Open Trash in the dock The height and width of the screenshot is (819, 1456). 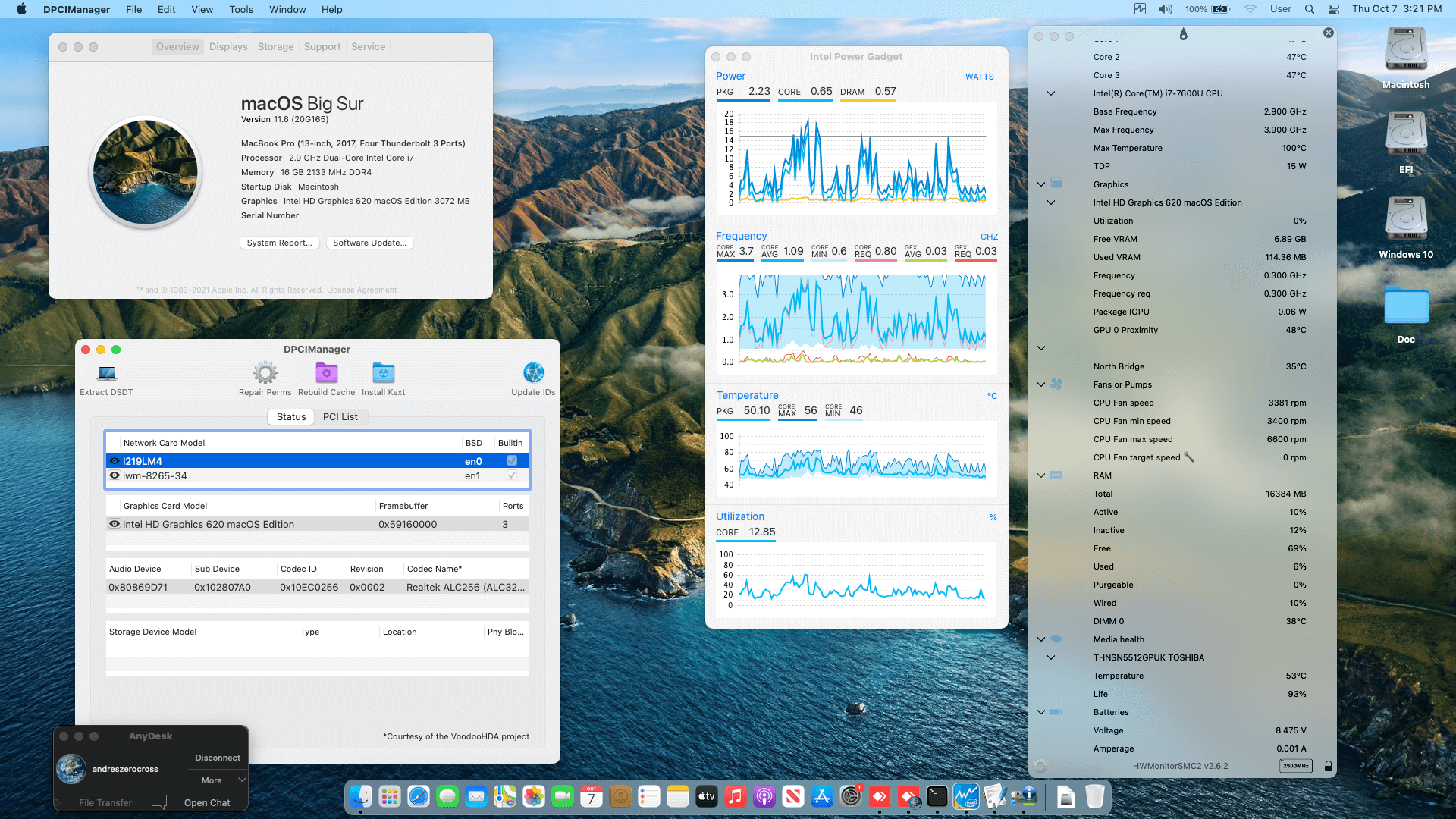click(1094, 796)
